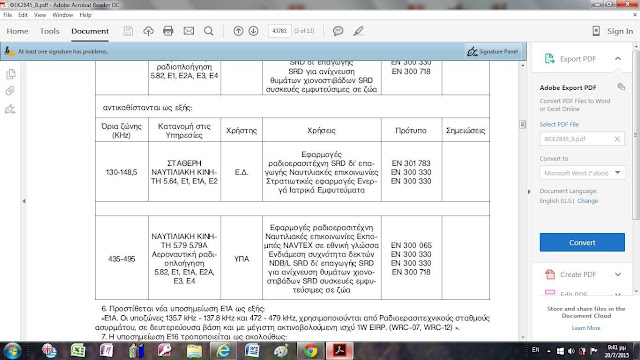This screenshot has height=360, width=640.
Task: Open page thumbnails panel icon
Action: [x=11, y=74]
